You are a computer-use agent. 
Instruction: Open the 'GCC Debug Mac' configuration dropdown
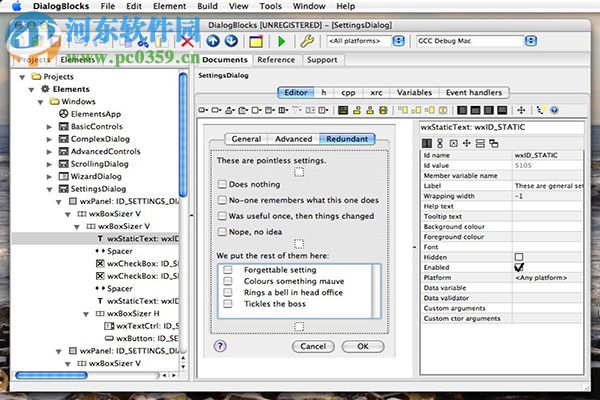pyautogui.click(x=530, y=41)
